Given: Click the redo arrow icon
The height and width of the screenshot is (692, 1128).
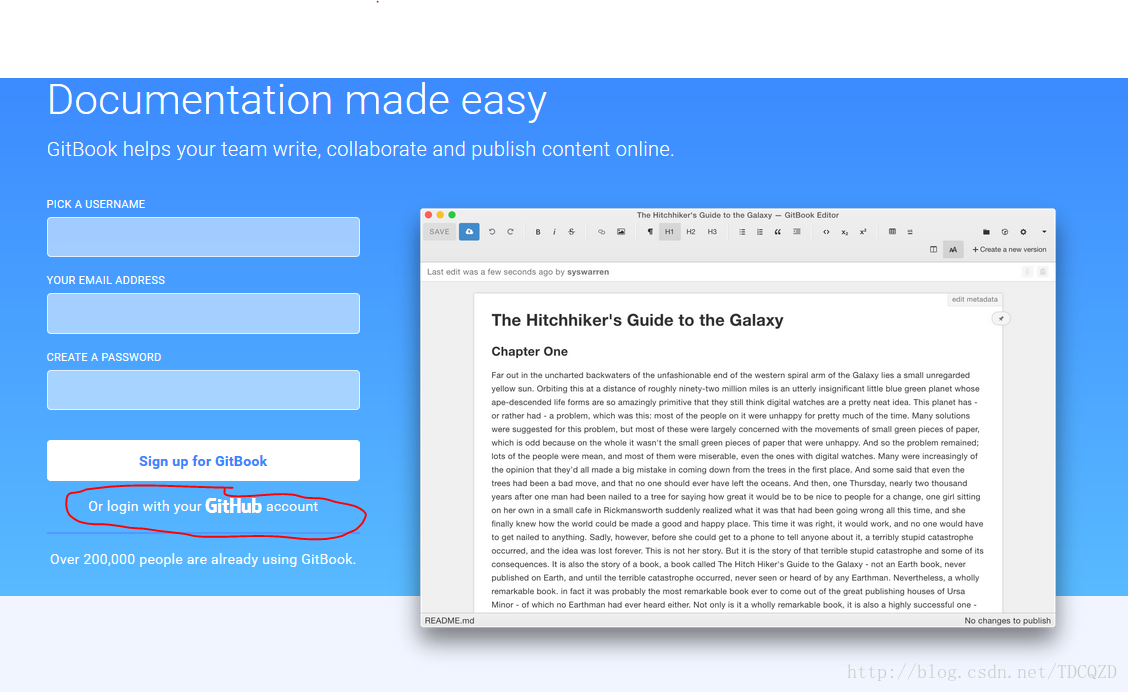Looking at the screenshot, I should (x=511, y=232).
